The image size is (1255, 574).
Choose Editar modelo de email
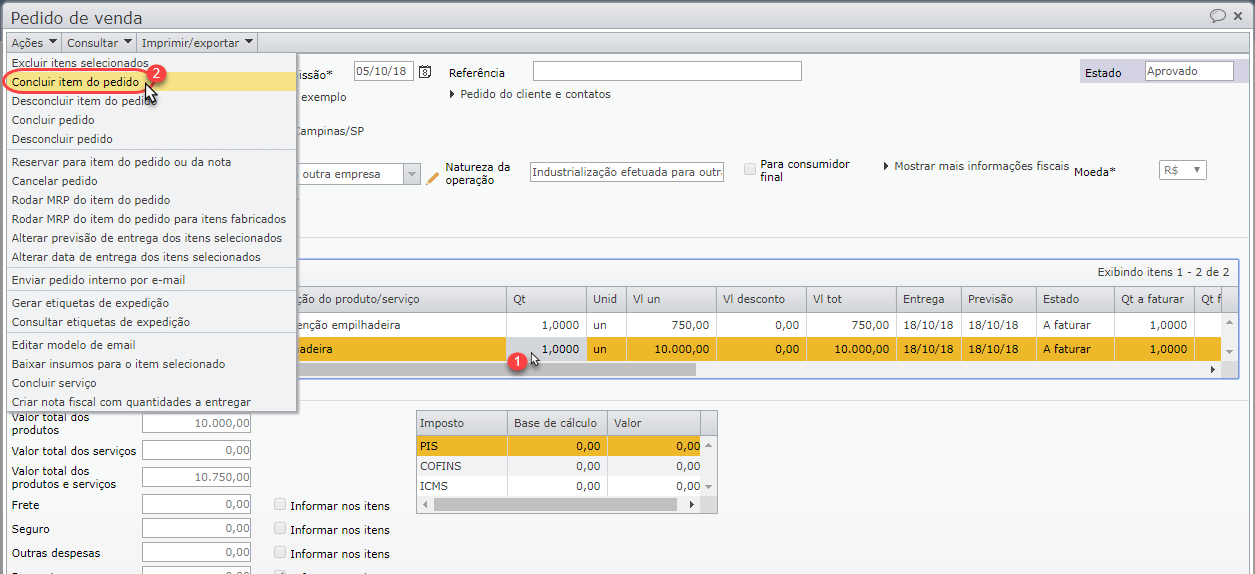click(74, 345)
